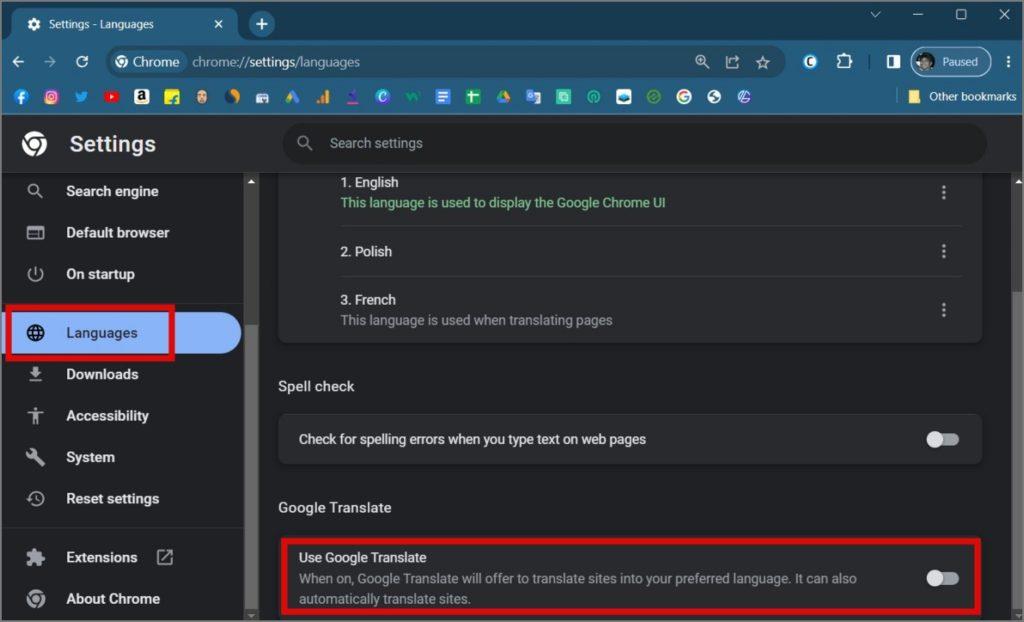Image resolution: width=1024 pixels, height=622 pixels.
Task: Open the Google search bookmark
Action: point(684,97)
